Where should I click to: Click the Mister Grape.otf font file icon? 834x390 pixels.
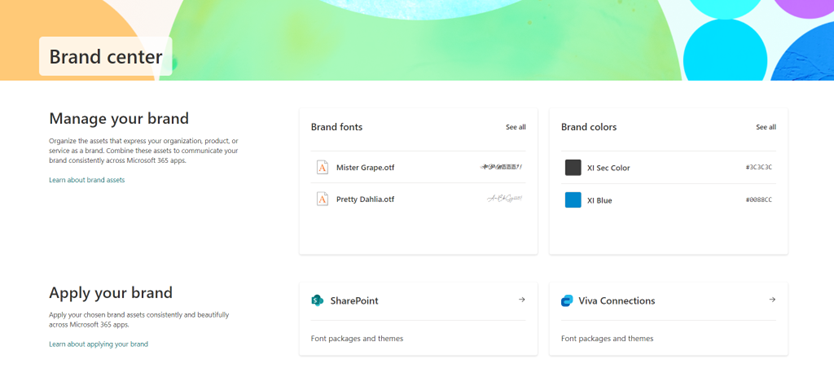(322, 167)
